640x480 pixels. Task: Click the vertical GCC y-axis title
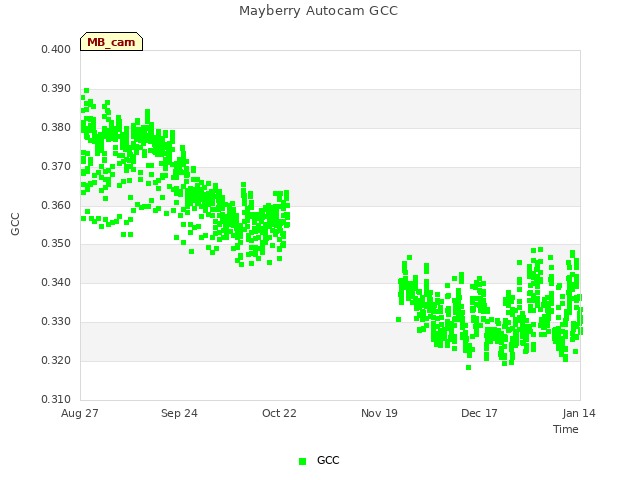pos(15,224)
